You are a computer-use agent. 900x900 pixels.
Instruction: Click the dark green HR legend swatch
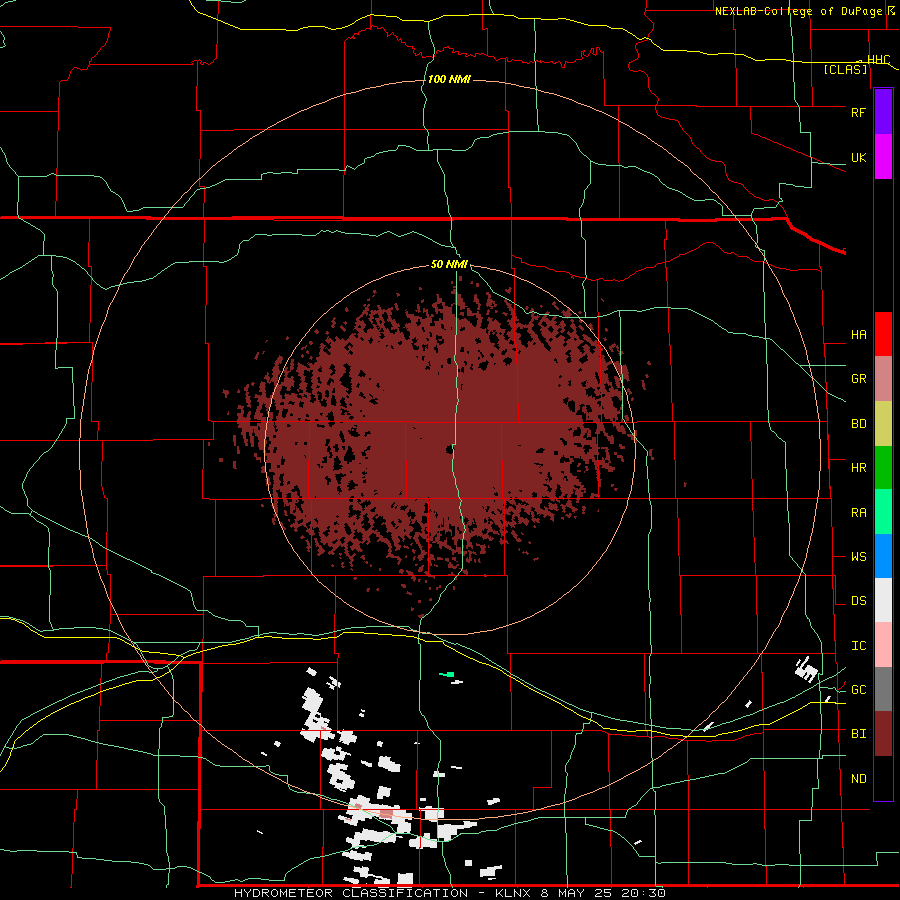883,468
